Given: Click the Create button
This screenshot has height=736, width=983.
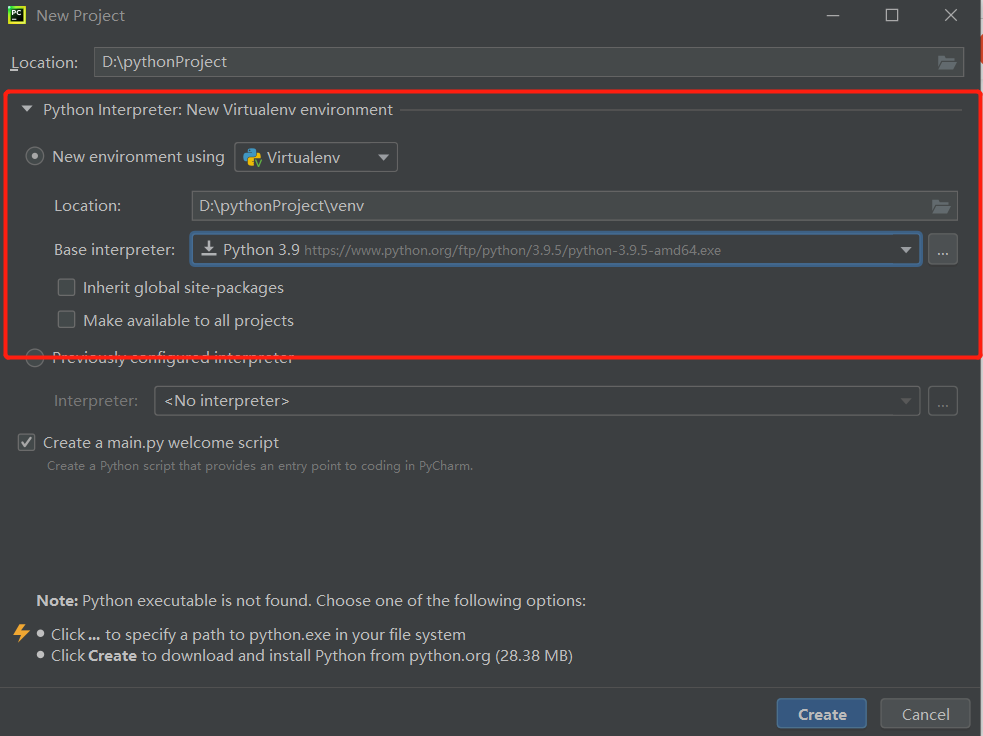Looking at the screenshot, I should [x=822, y=714].
